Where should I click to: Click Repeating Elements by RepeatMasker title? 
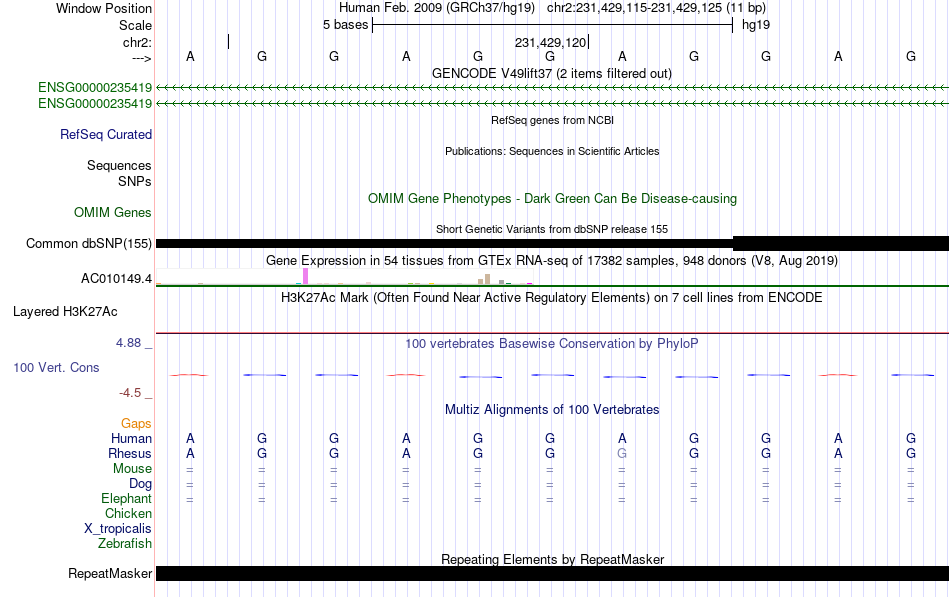coord(552,559)
